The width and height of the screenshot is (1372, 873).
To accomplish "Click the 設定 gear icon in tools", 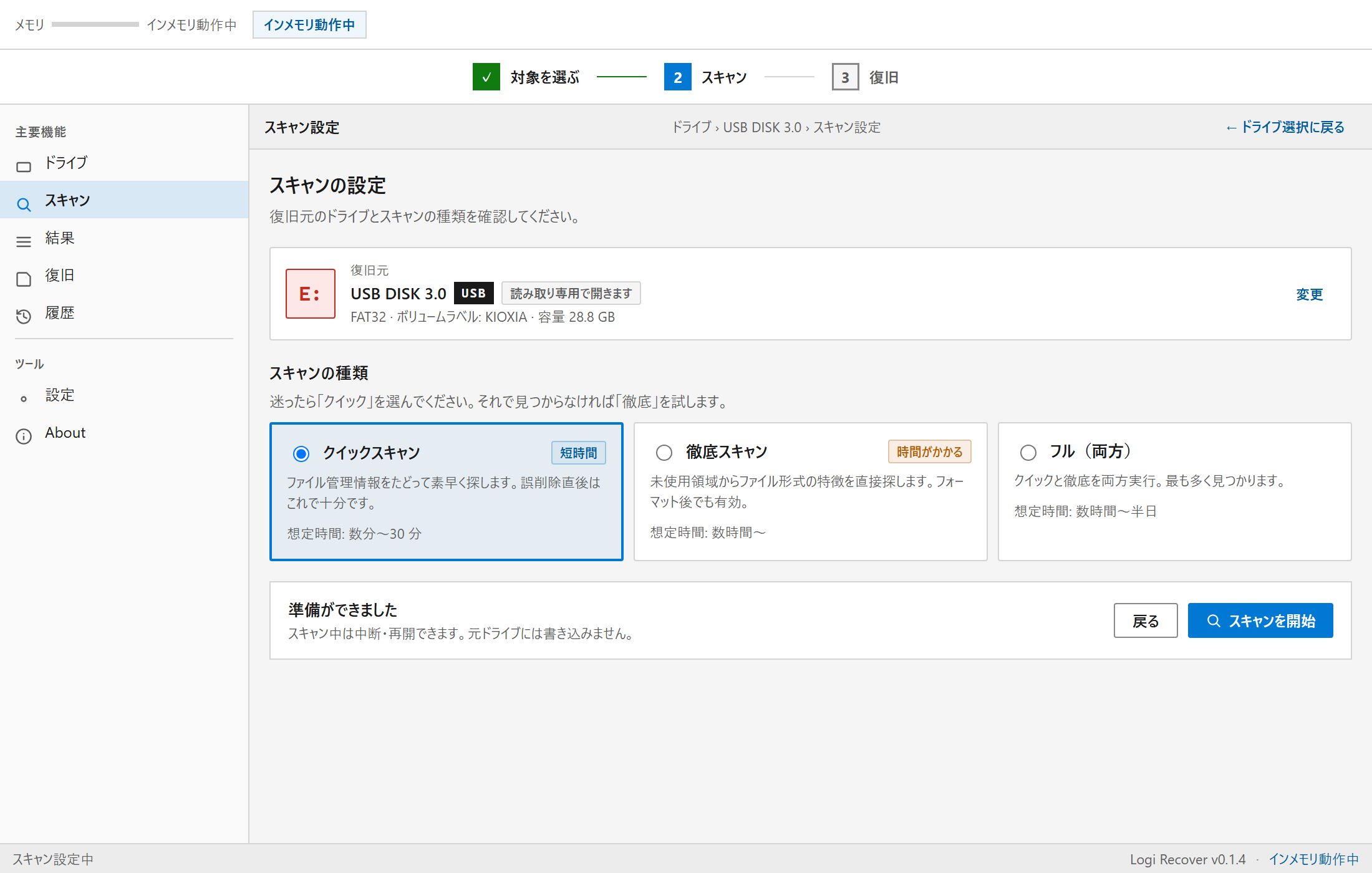I will tap(24, 399).
